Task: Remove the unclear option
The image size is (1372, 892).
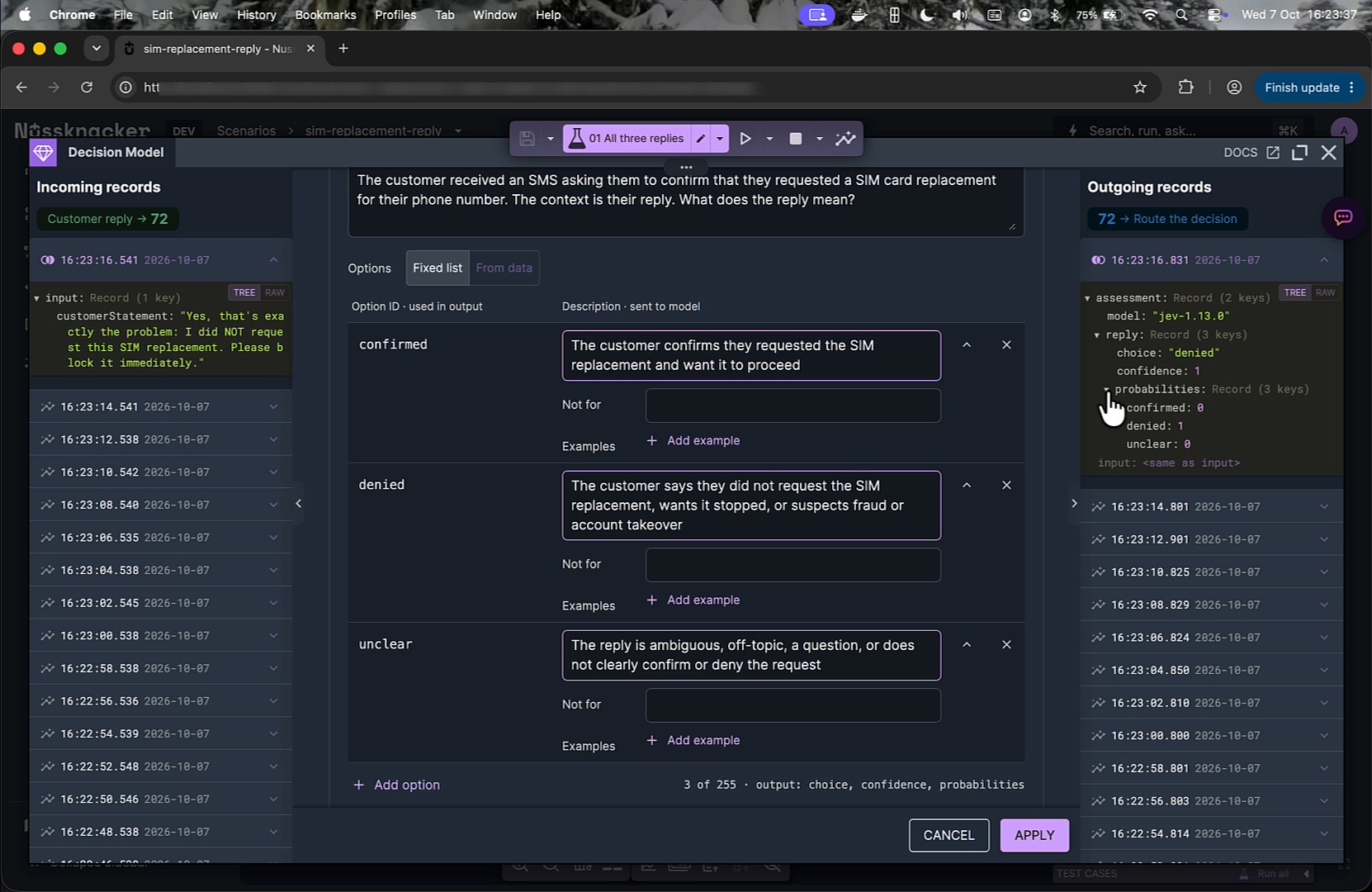Action: 1006,645
